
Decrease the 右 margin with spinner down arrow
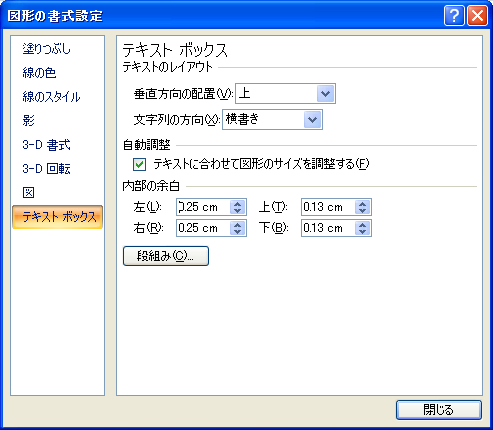237,232
